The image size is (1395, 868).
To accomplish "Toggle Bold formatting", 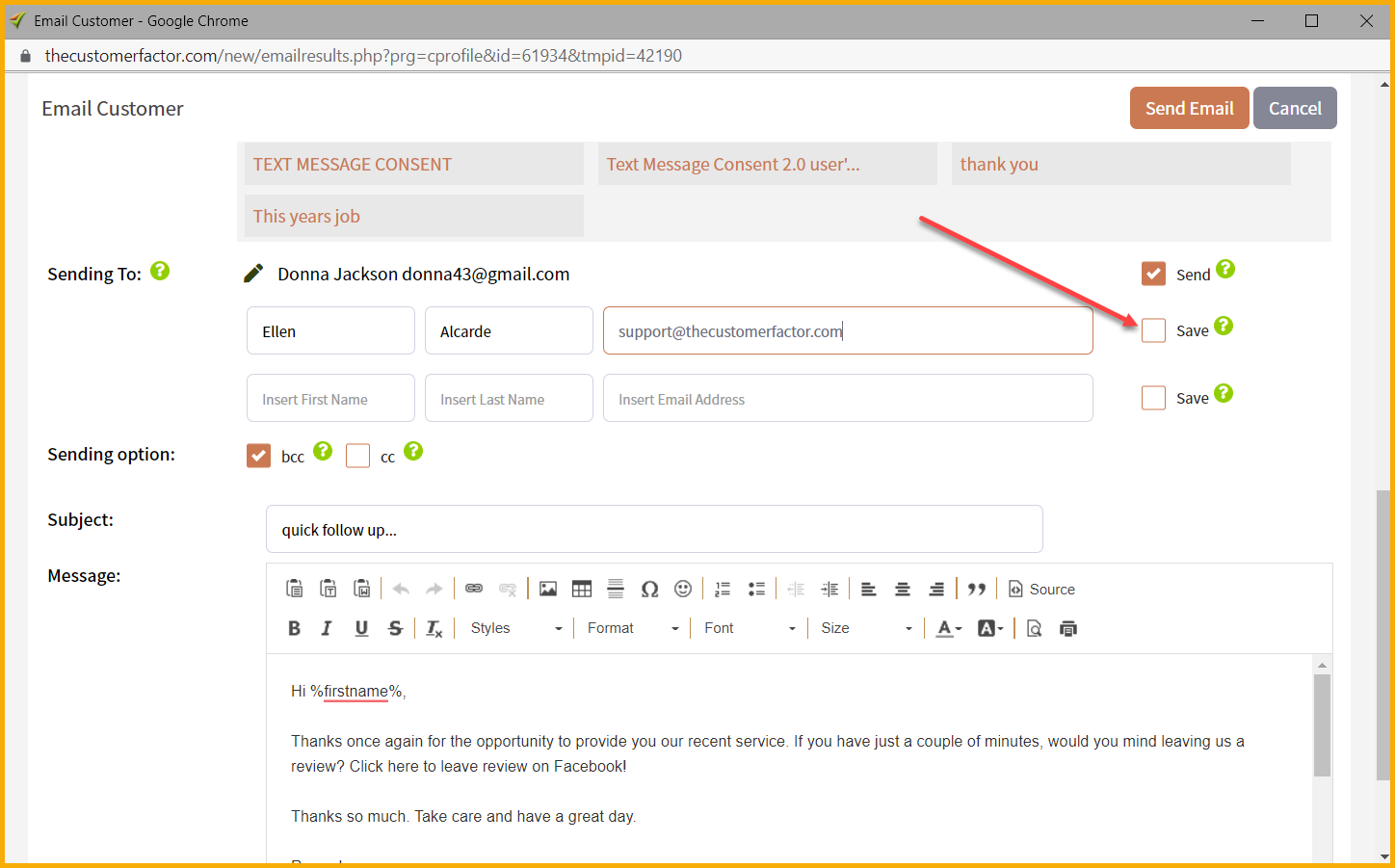I will 295,628.
